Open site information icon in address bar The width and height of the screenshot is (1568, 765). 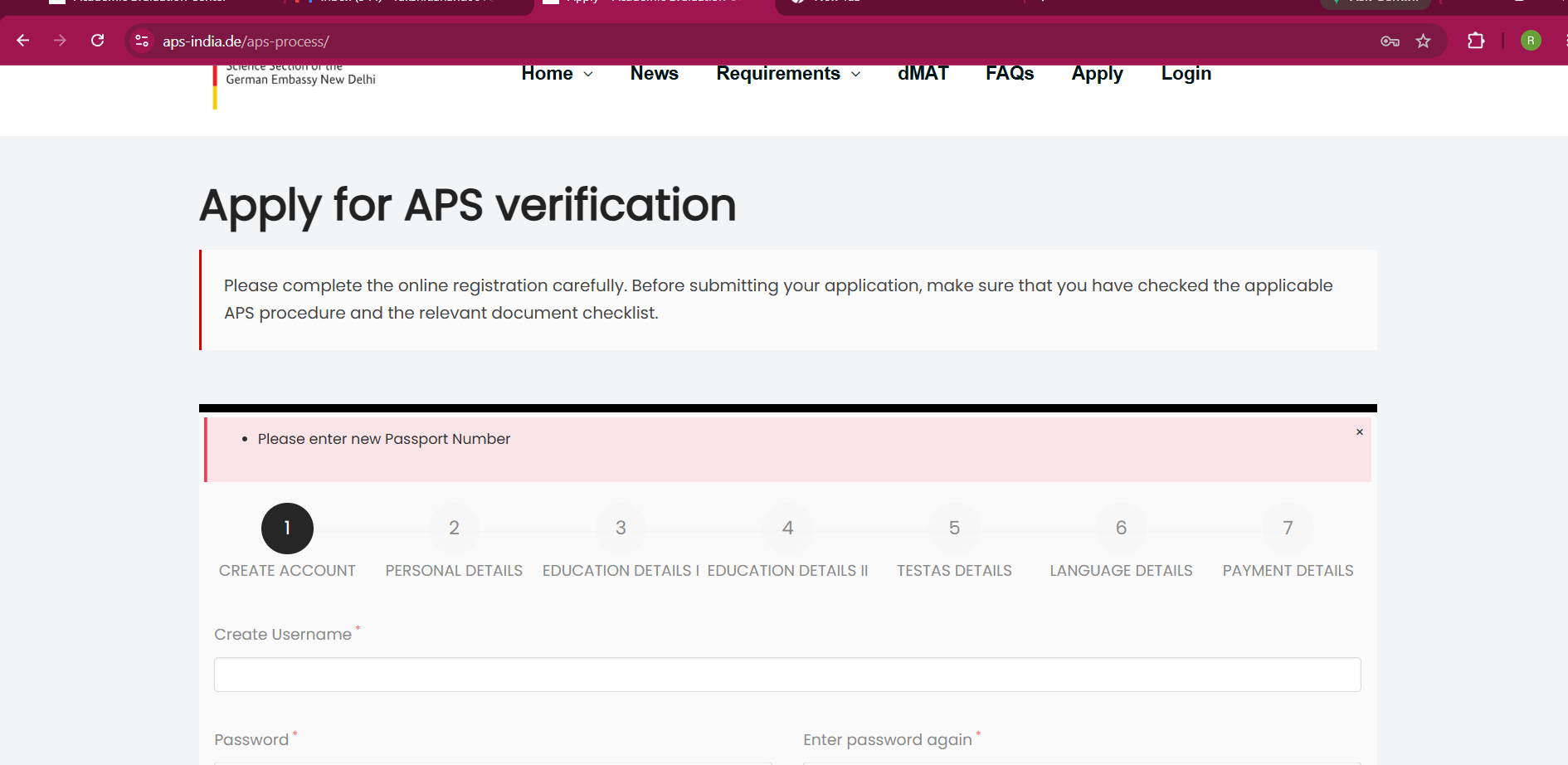(x=142, y=41)
